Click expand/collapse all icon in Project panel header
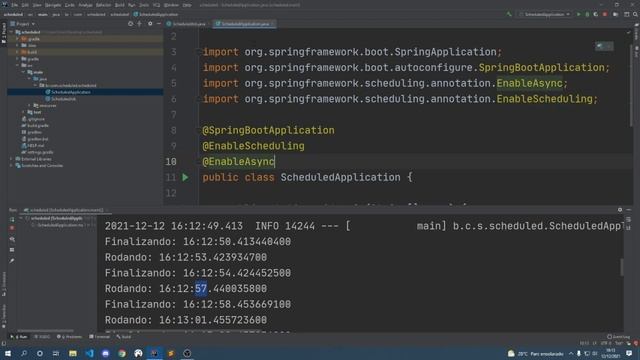The height and width of the screenshot is (360, 640). coord(140,24)
